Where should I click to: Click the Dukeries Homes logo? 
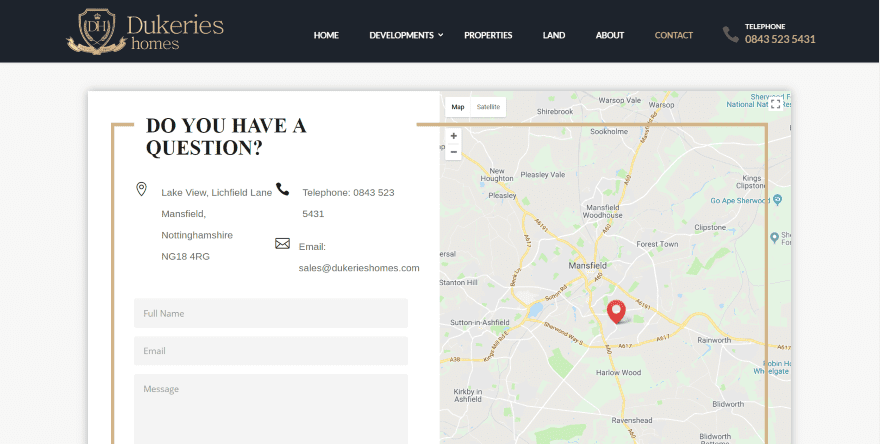tap(145, 32)
